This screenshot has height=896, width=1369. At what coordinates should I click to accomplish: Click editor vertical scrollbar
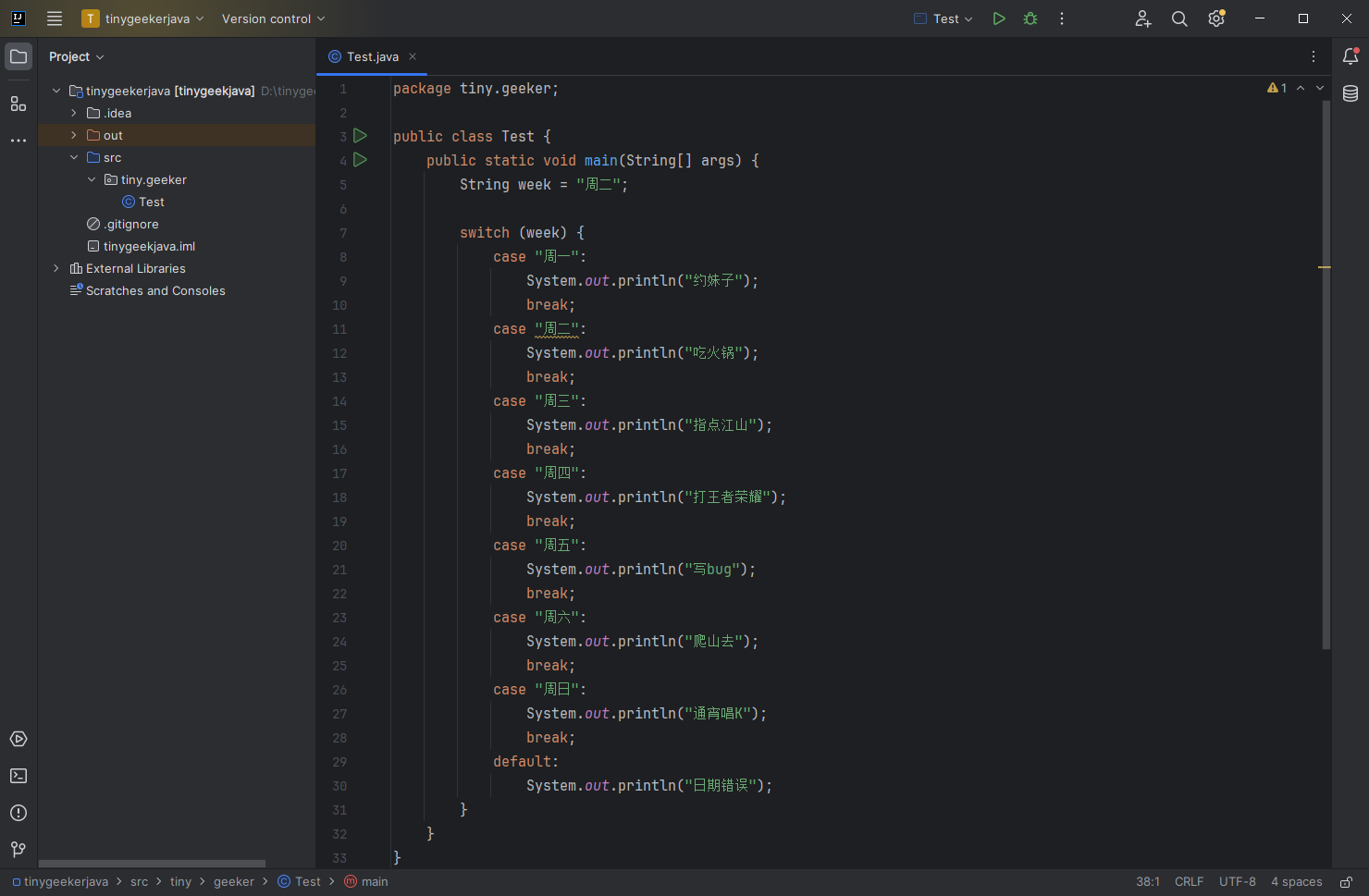1326,374
